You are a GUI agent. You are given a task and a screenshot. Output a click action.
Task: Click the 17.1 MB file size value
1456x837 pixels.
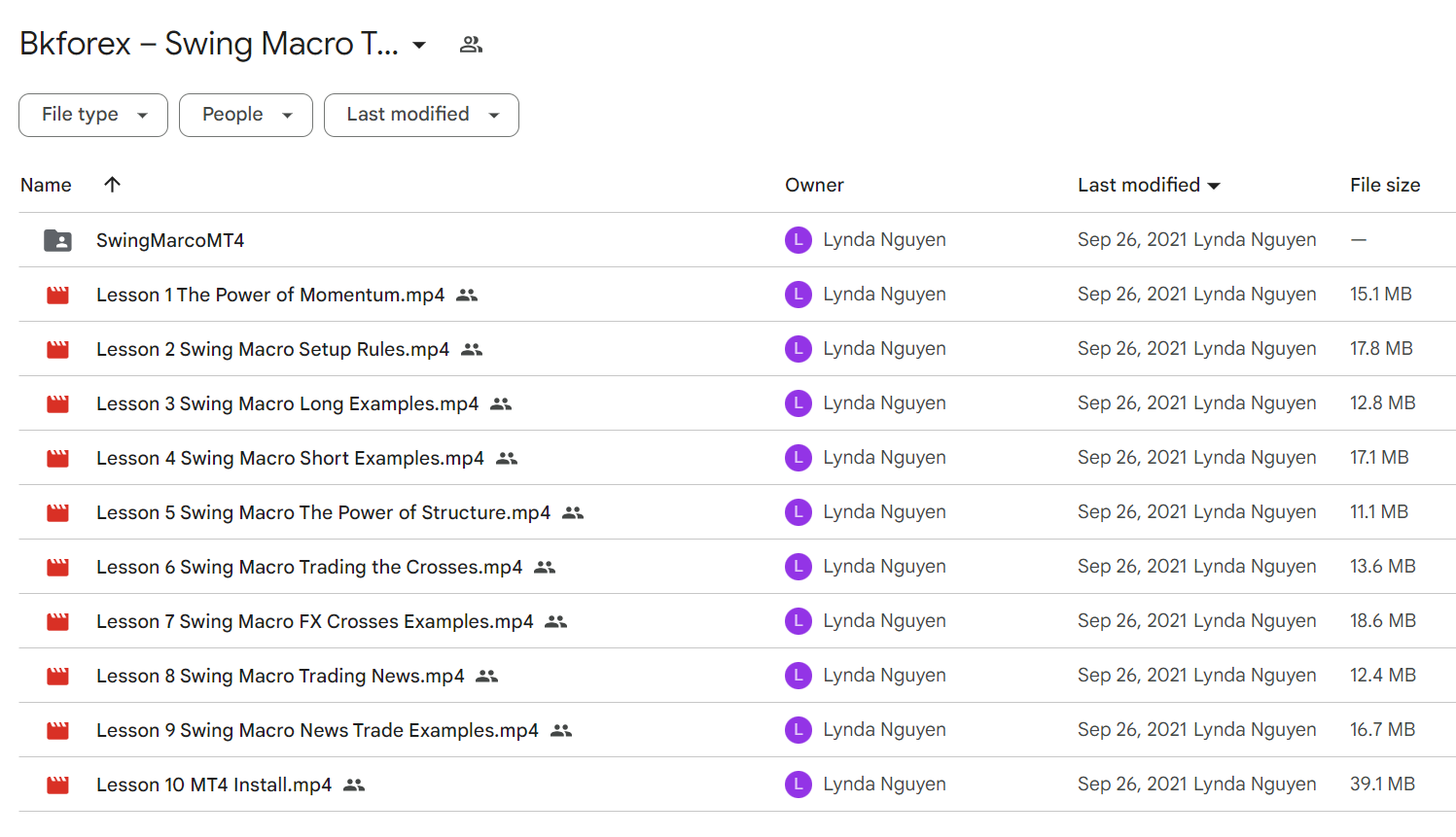[1379, 458]
